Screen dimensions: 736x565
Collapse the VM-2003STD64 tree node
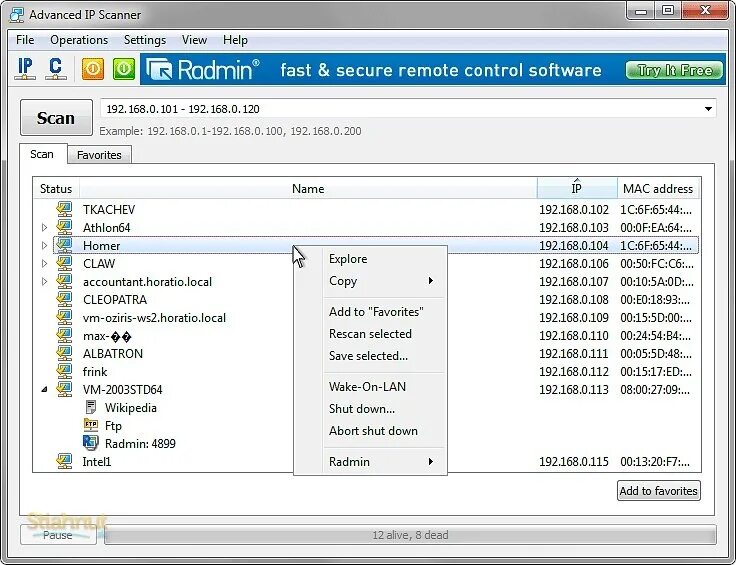pos(44,389)
